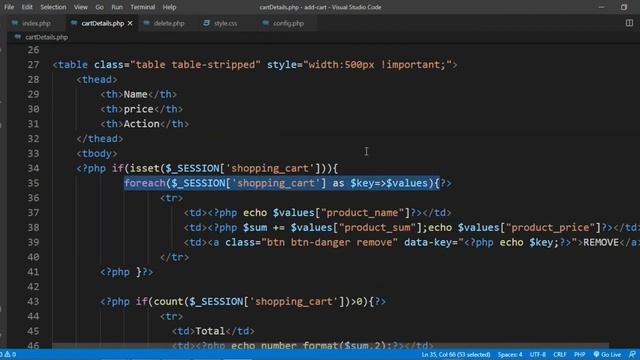Close the cartDetails.php tab

click(x=130, y=23)
